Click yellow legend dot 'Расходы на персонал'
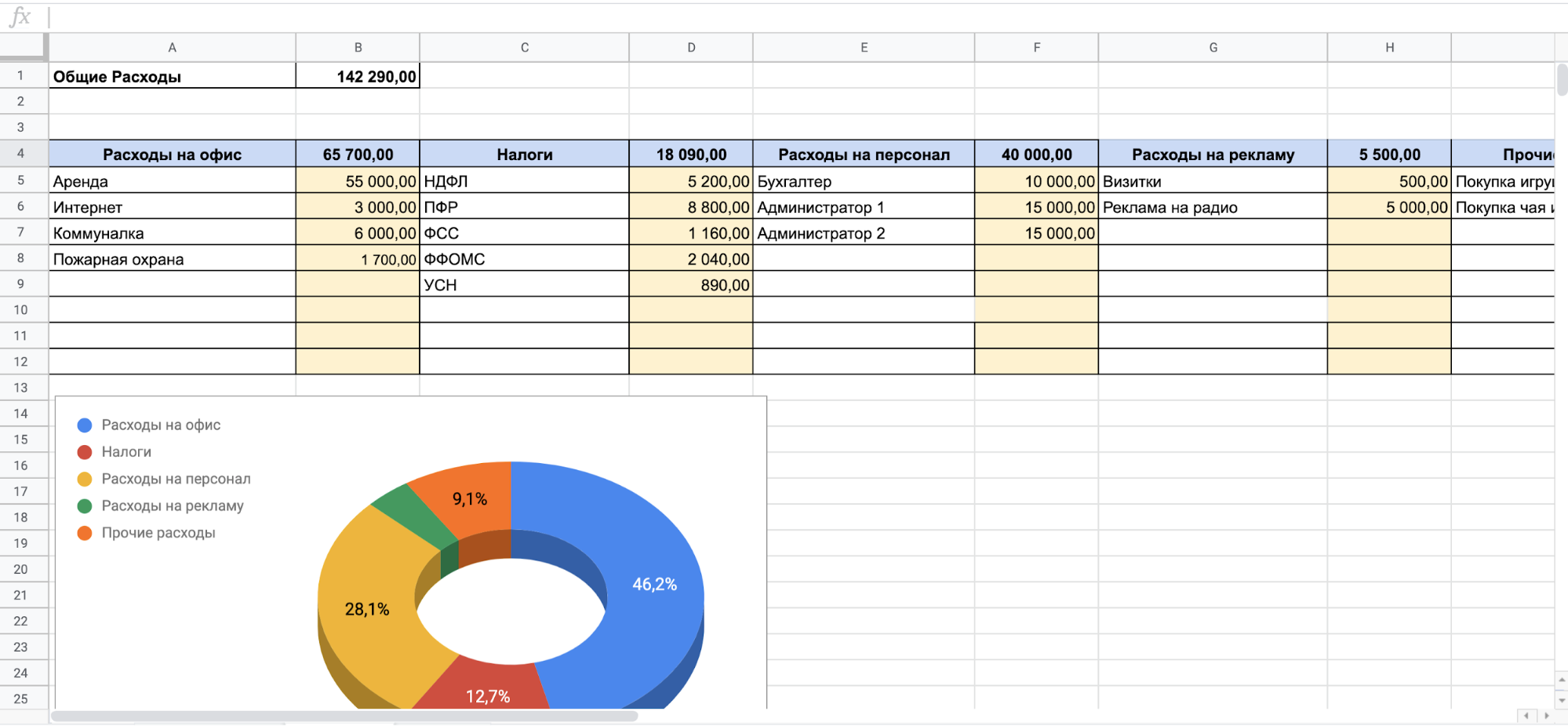Screen dimensions: 1568x726 click(85, 479)
